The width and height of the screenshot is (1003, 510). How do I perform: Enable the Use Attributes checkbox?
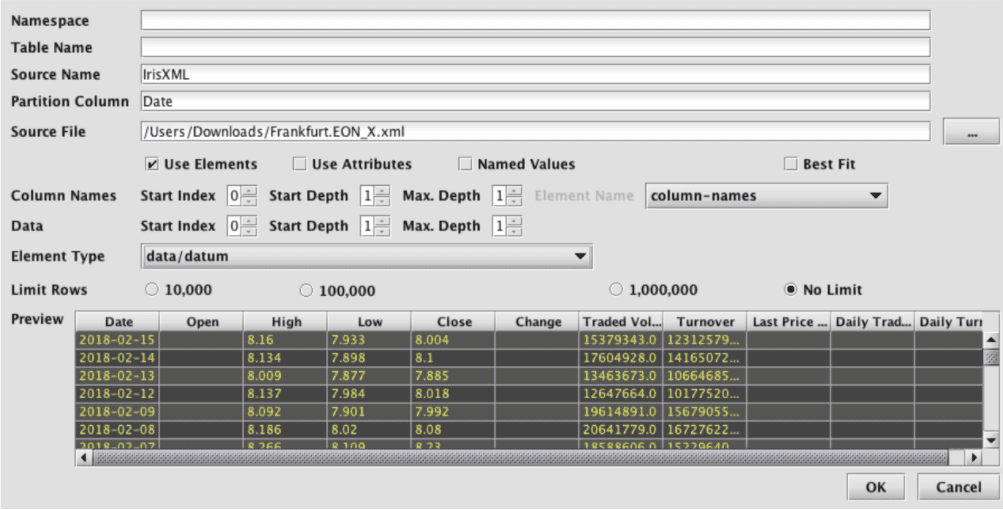point(300,164)
